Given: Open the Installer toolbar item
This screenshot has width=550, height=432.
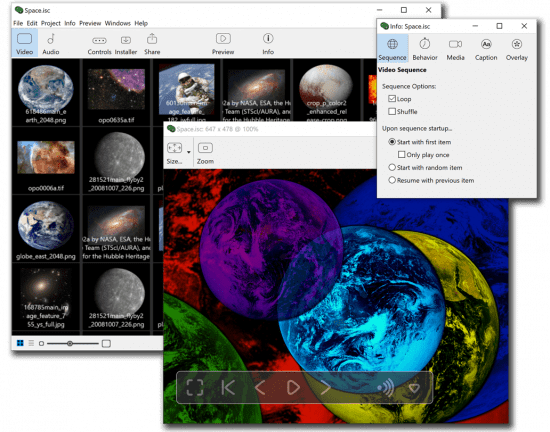Looking at the screenshot, I should 126,45.
